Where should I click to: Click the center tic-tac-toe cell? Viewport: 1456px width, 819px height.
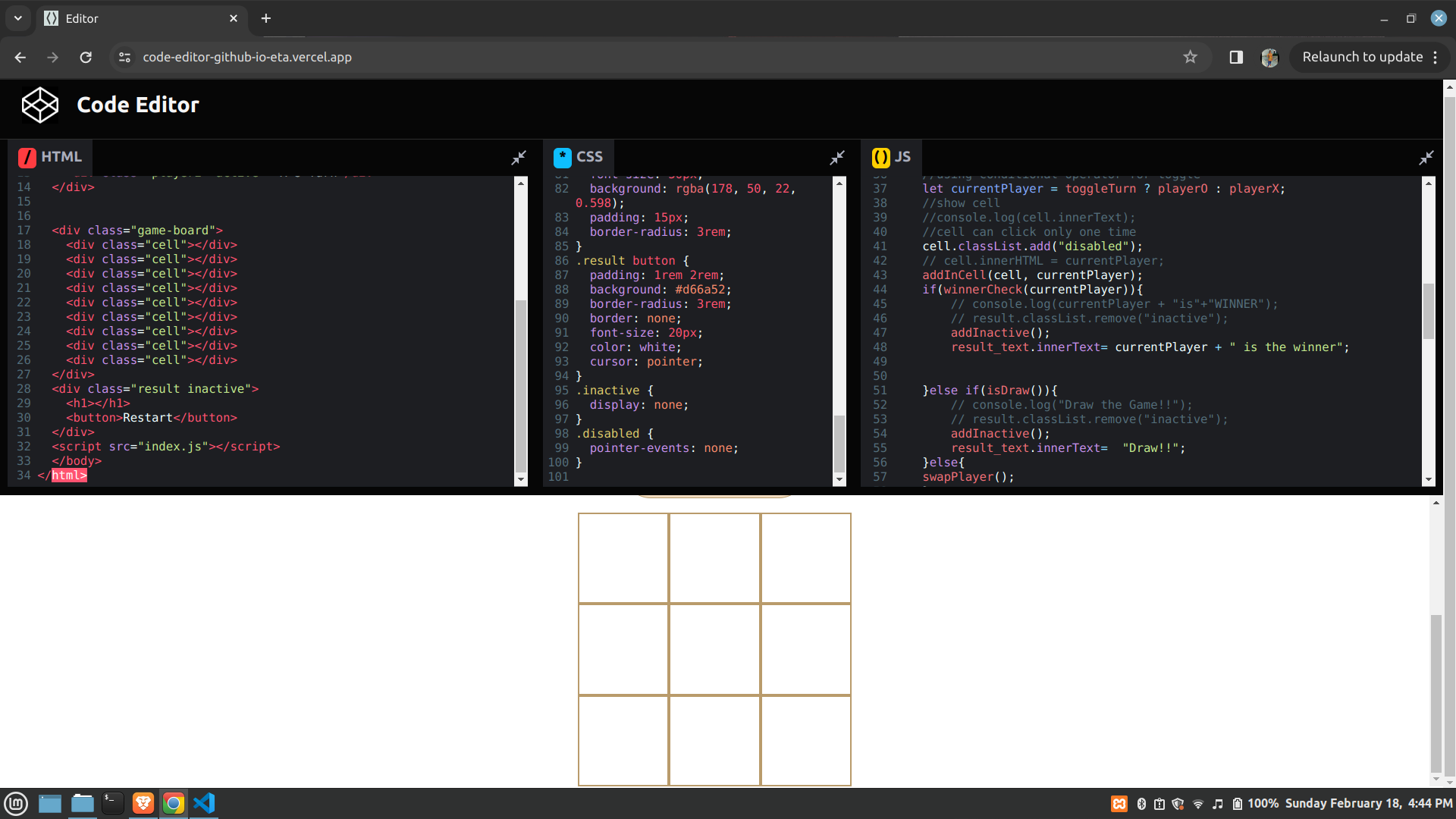[x=714, y=649]
